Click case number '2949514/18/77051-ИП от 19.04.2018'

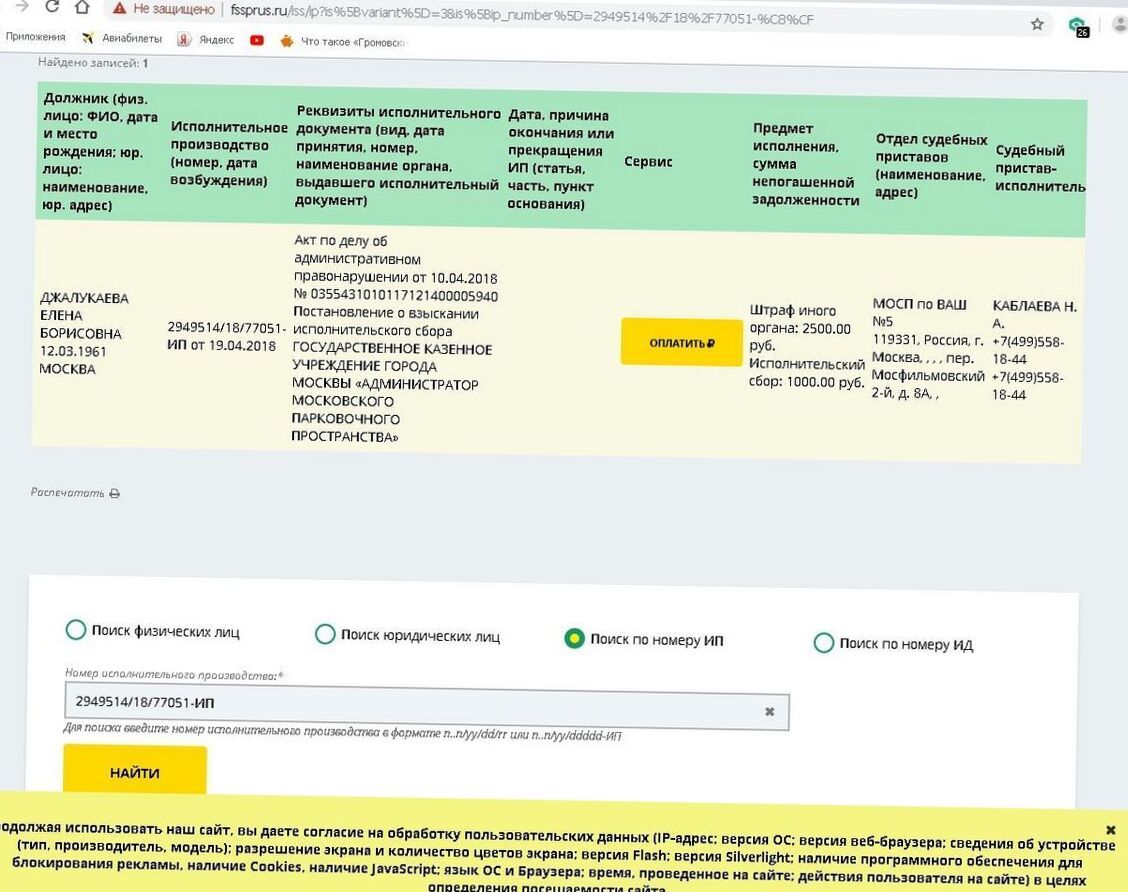[225, 336]
